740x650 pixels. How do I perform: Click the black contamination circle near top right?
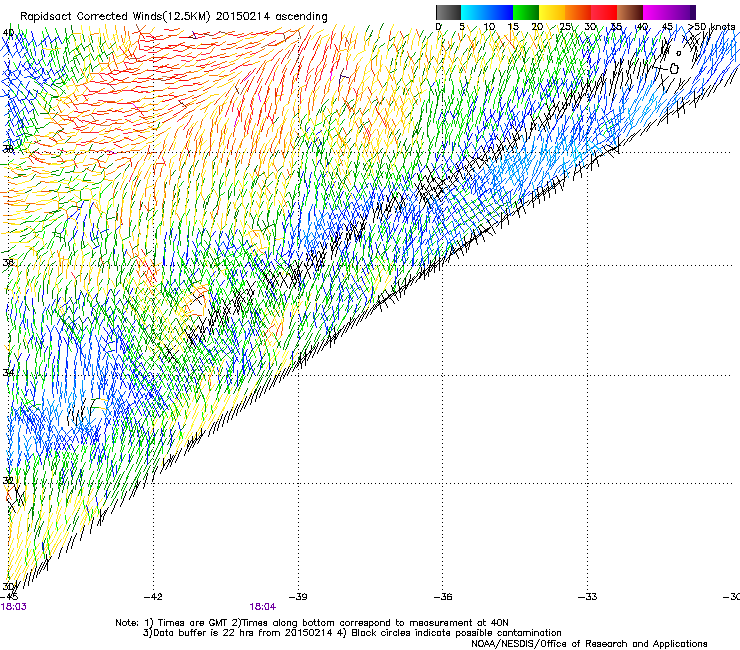674,69
